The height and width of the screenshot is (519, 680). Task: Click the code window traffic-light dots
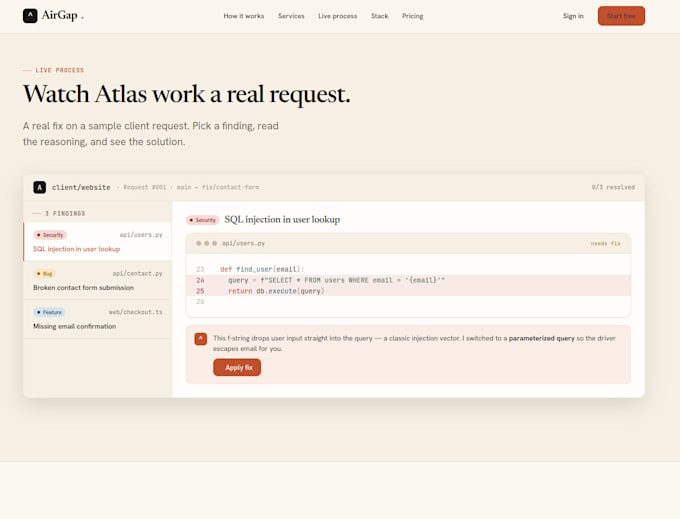[206, 243]
